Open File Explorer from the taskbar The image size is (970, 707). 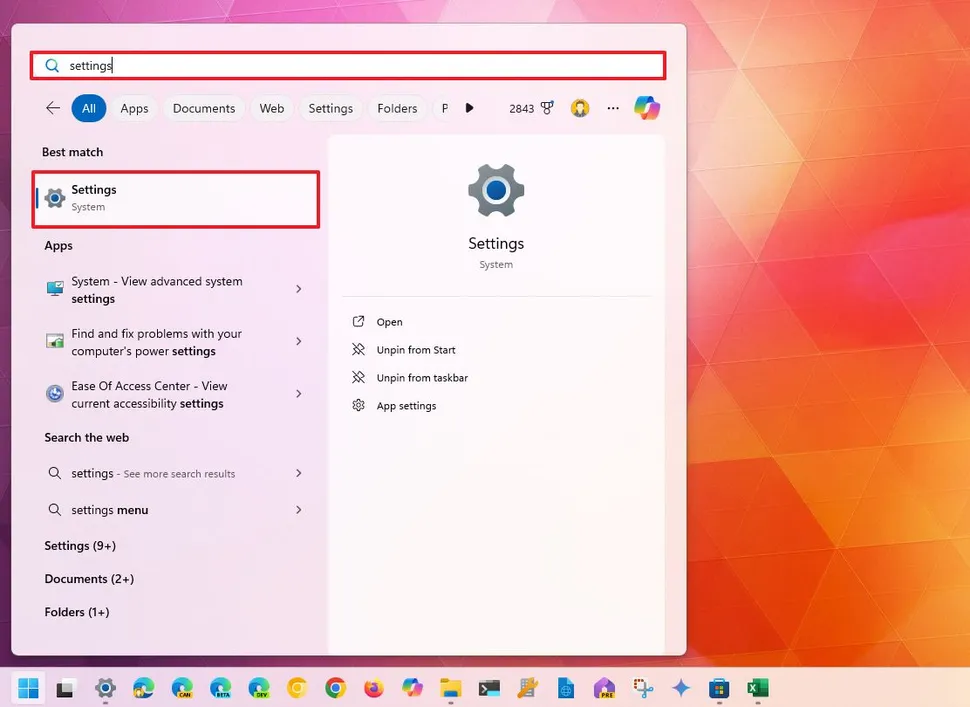point(450,689)
